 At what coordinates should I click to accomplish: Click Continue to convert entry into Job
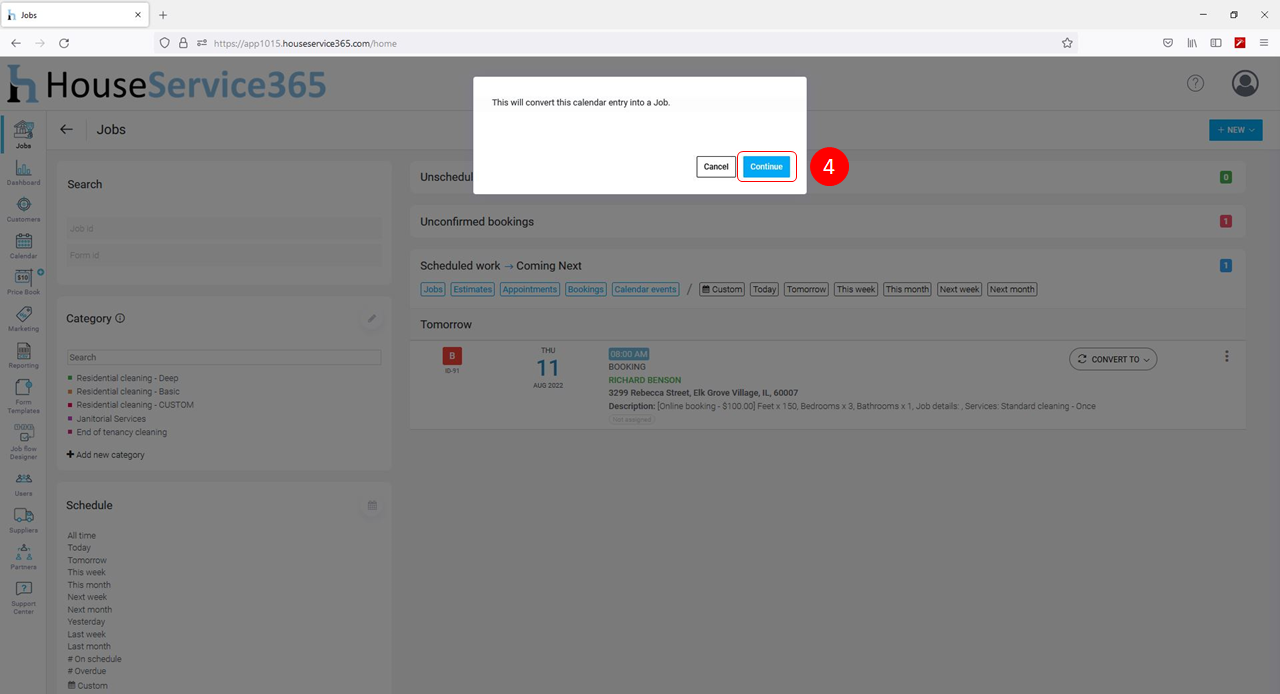tap(766, 167)
